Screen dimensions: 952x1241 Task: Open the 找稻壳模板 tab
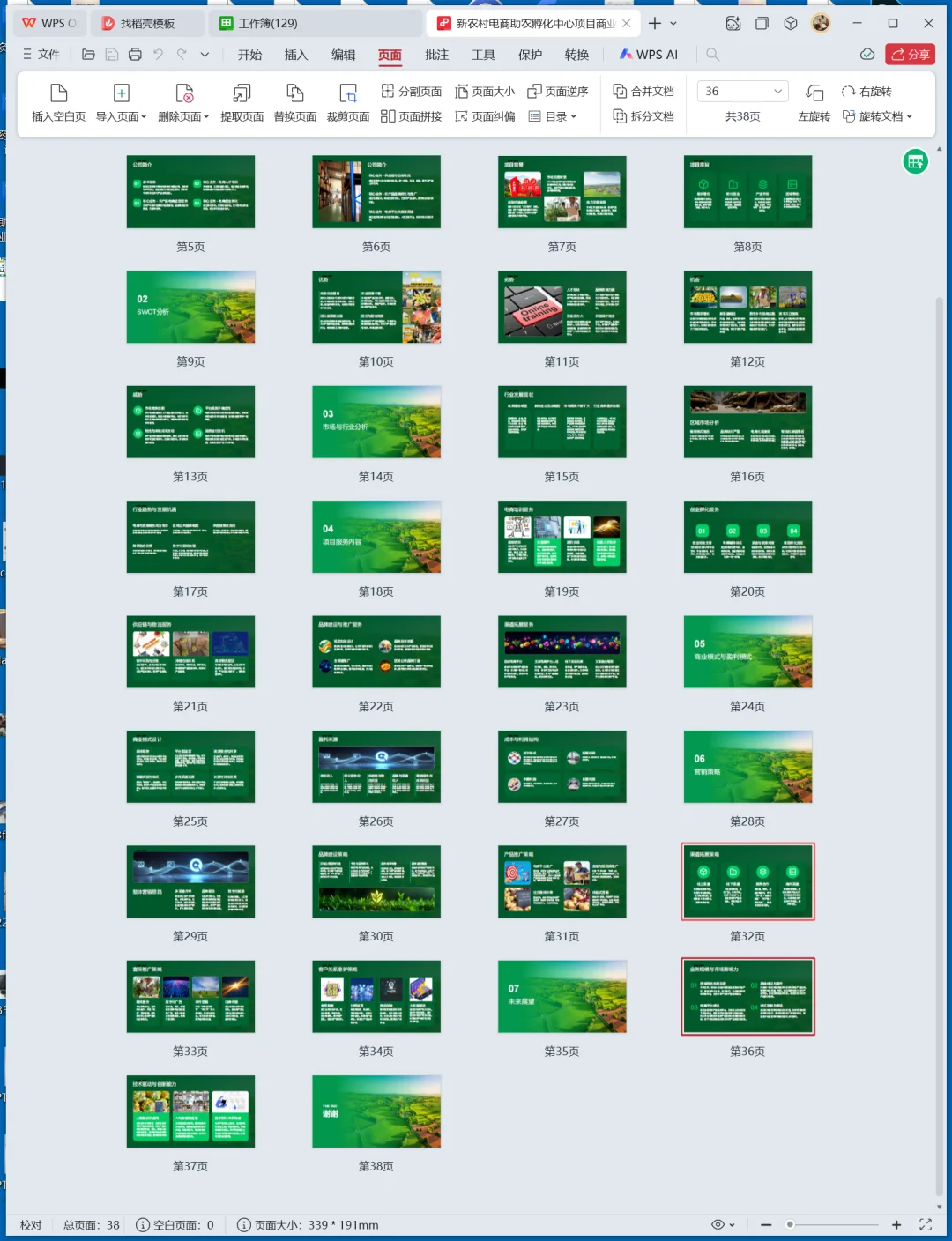[x=148, y=23]
